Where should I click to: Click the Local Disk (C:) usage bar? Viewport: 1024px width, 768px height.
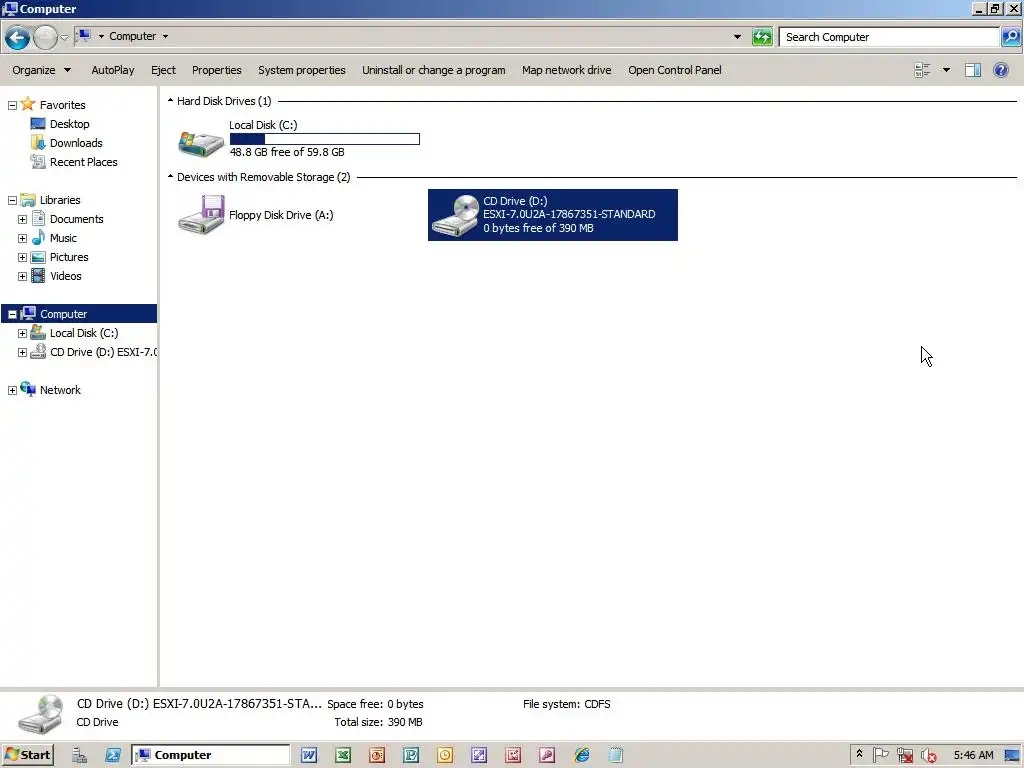pyautogui.click(x=325, y=138)
